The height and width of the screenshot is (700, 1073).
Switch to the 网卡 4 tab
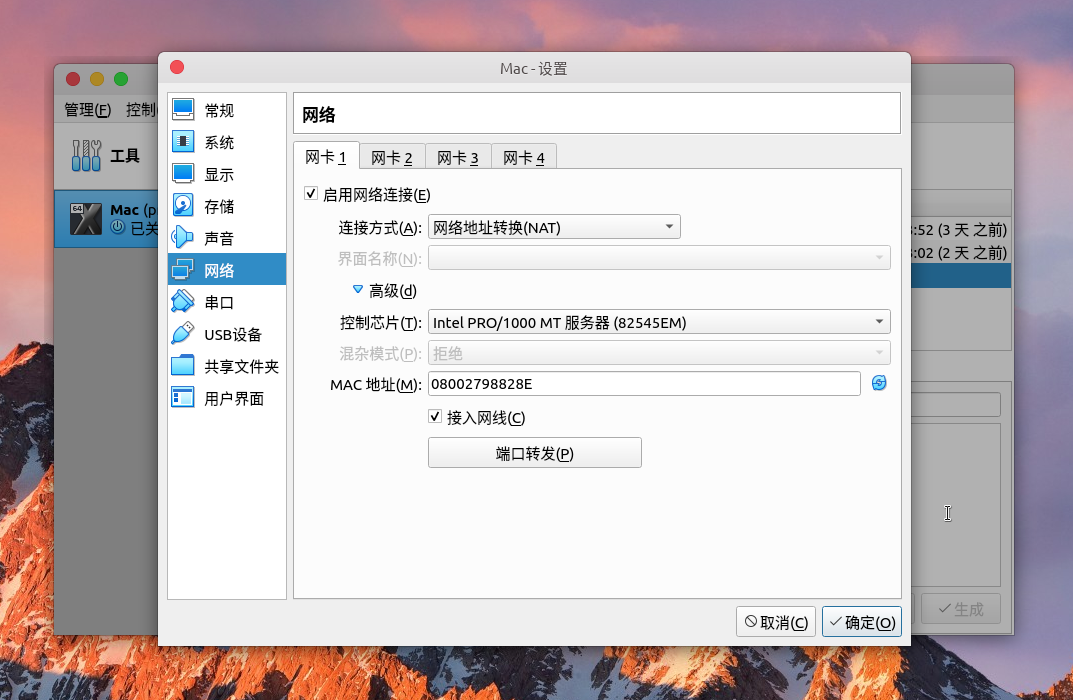coord(523,156)
